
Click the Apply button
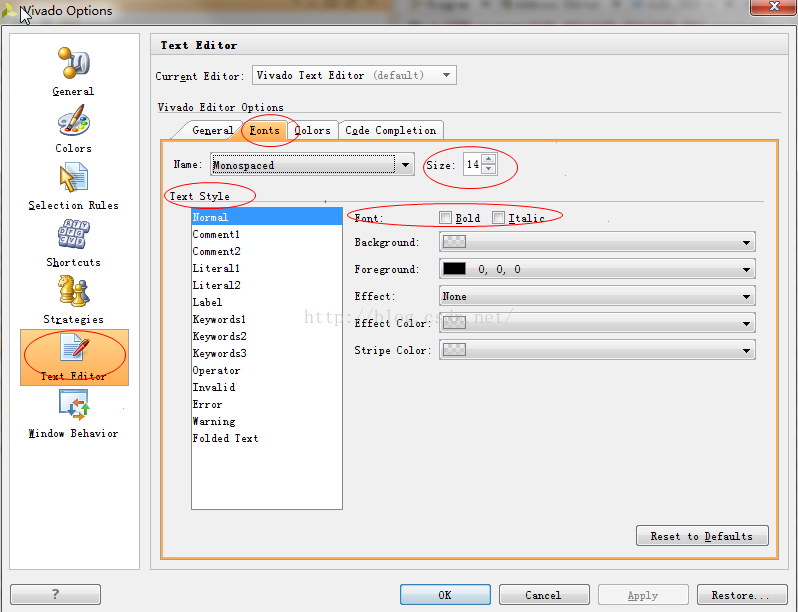click(643, 595)
